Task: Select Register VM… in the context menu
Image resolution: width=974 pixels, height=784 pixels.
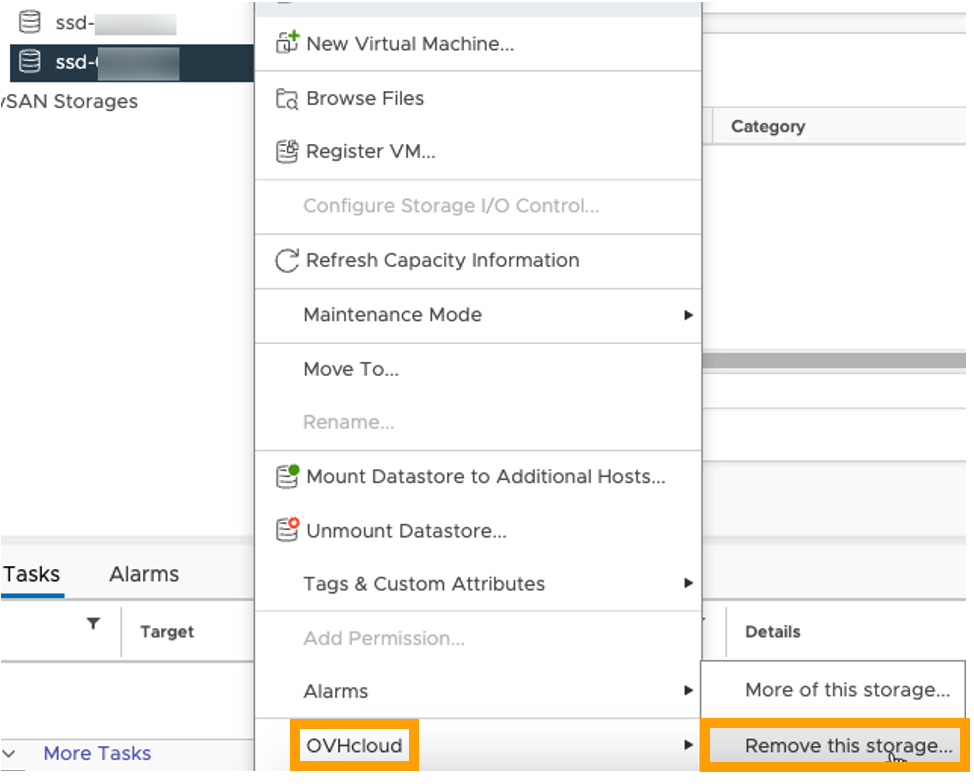Action: [x=478, y=152]
